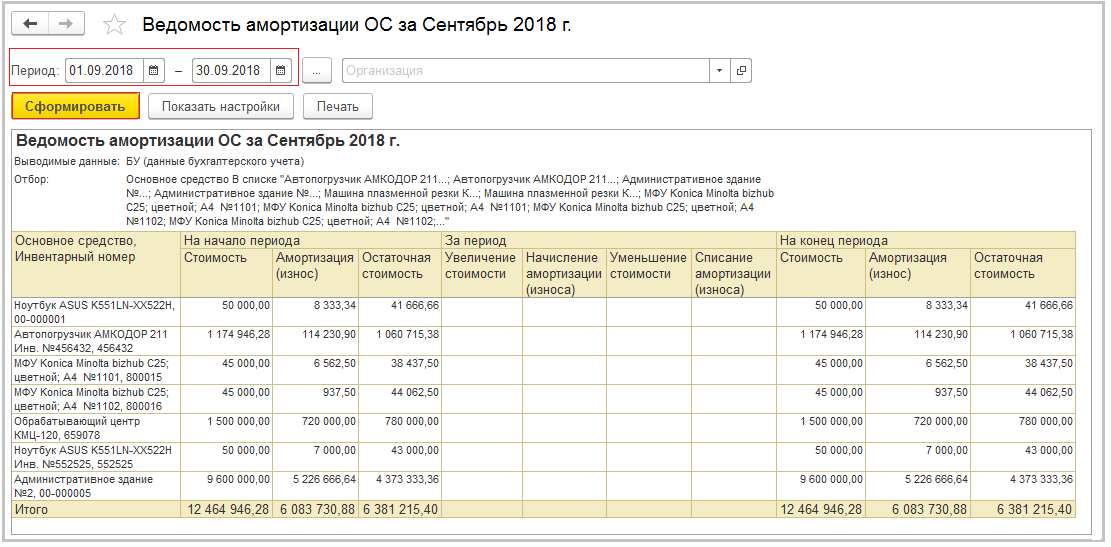Go forward with the right arrow button
1111x547 pixels.
pos(66,24)
